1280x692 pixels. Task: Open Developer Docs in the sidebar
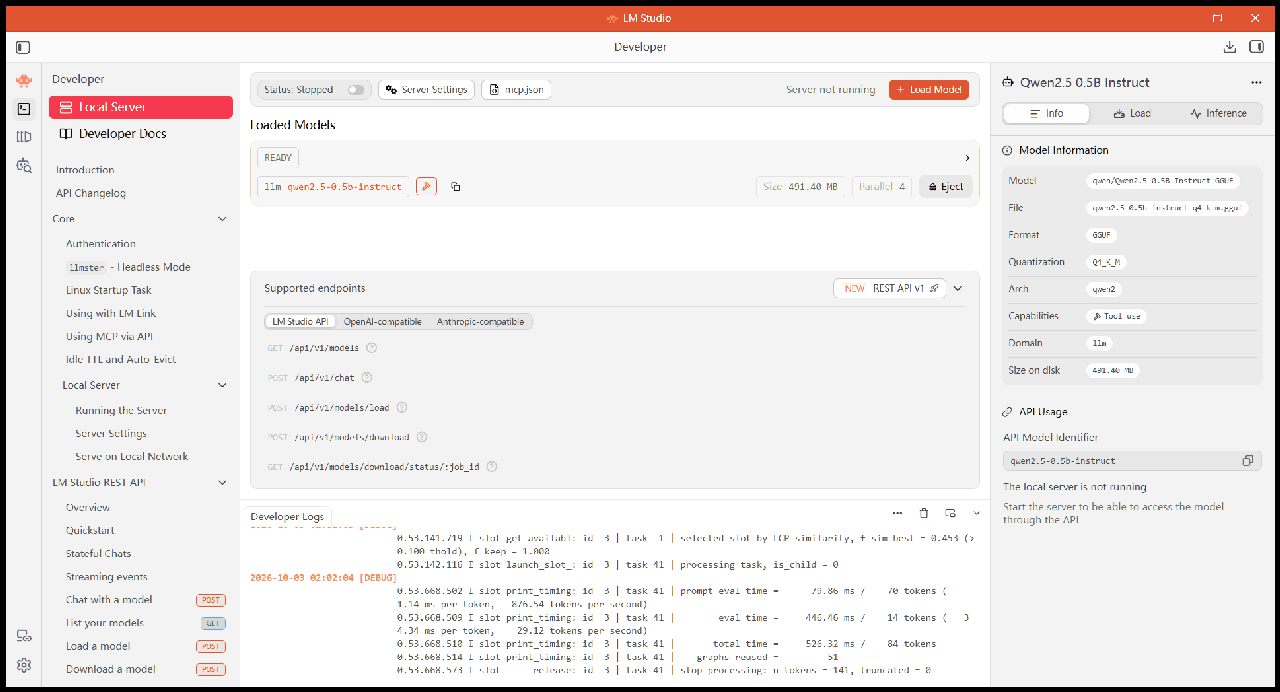pyautogui.click(x=141, y=134)
